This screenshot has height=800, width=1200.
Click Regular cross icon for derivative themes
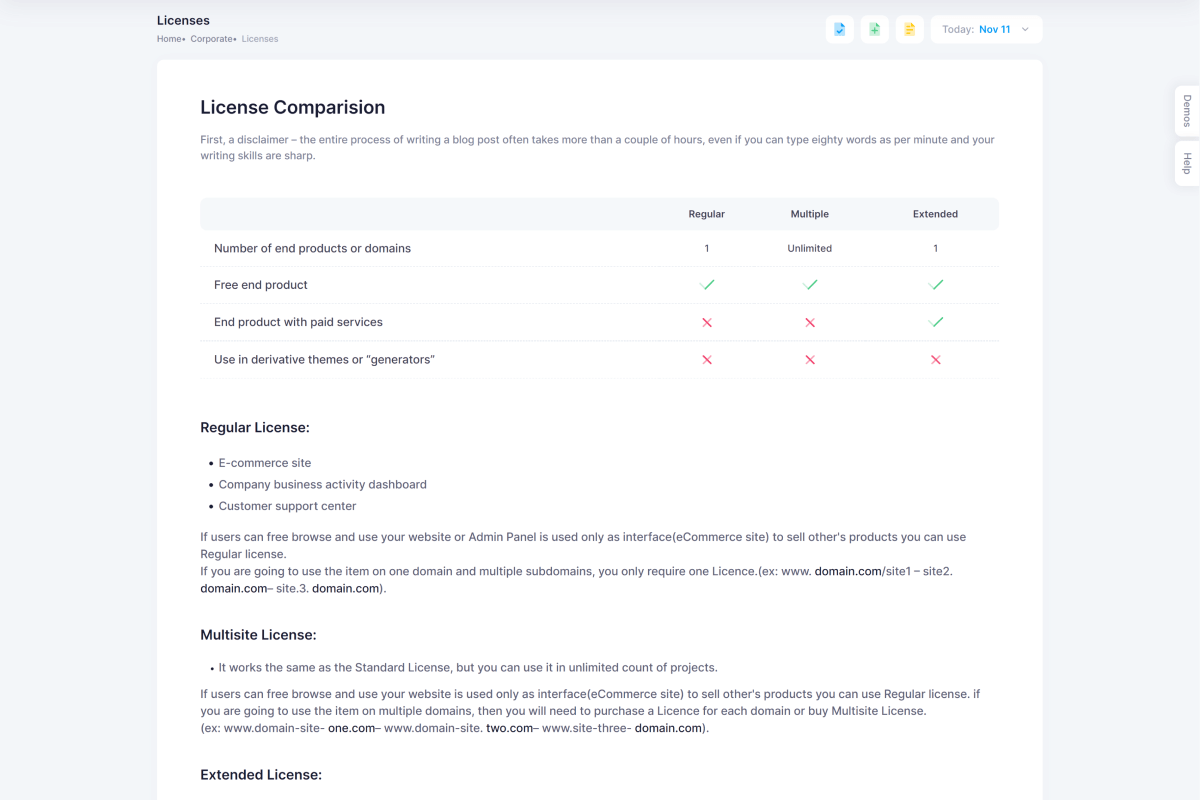707,360
